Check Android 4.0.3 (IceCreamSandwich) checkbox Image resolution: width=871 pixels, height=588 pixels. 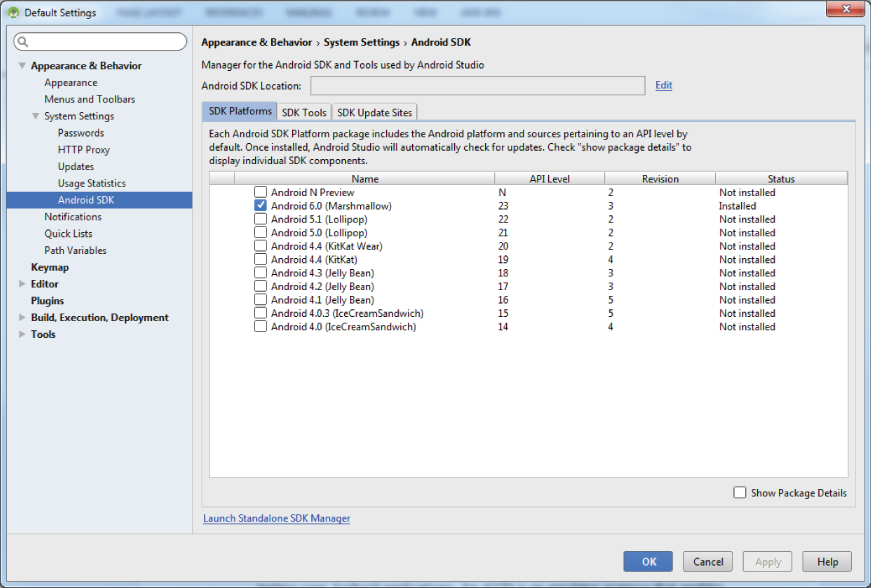tap(261, 313)
